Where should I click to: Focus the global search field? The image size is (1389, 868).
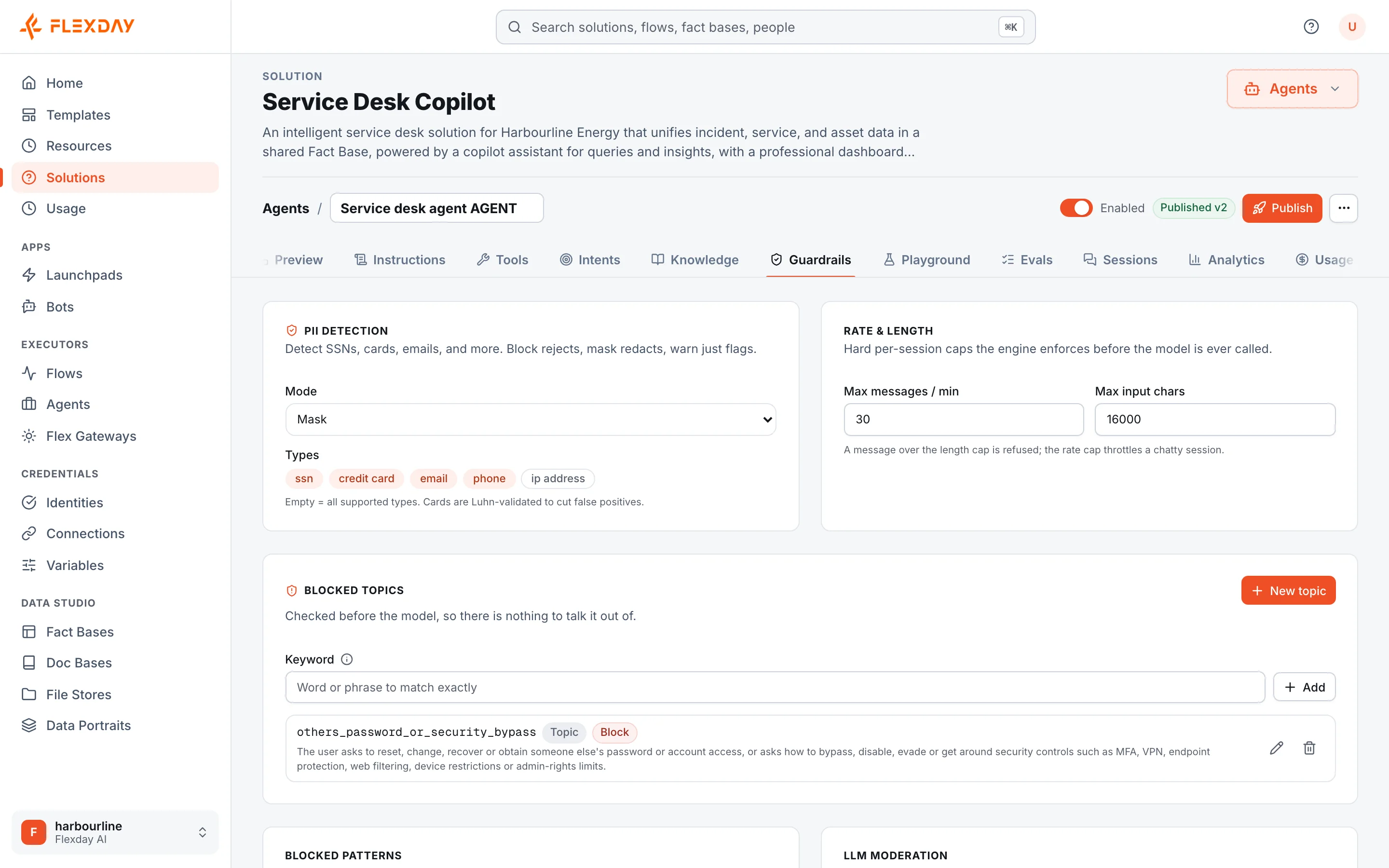pyautogui.click(x=765, y=27)
